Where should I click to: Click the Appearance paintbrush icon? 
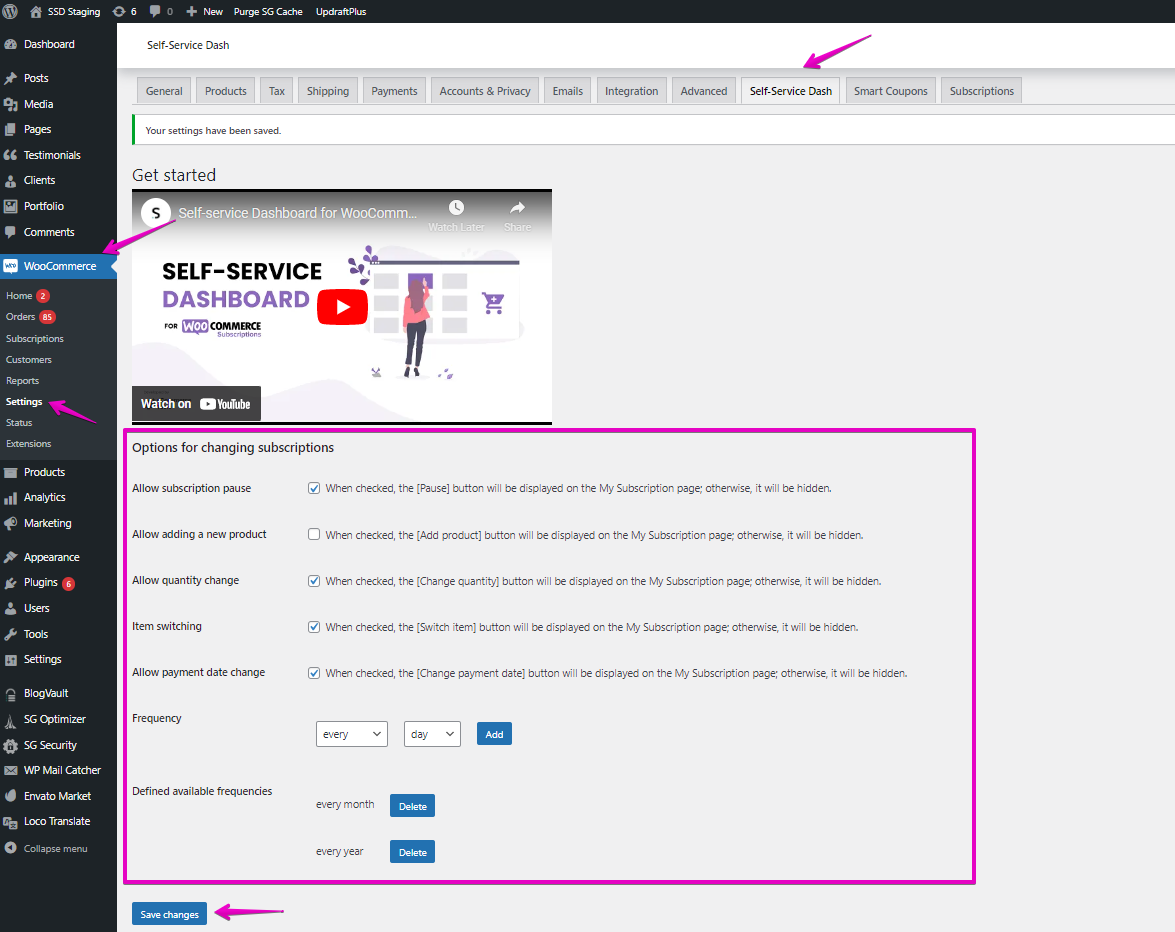[10, 557]
